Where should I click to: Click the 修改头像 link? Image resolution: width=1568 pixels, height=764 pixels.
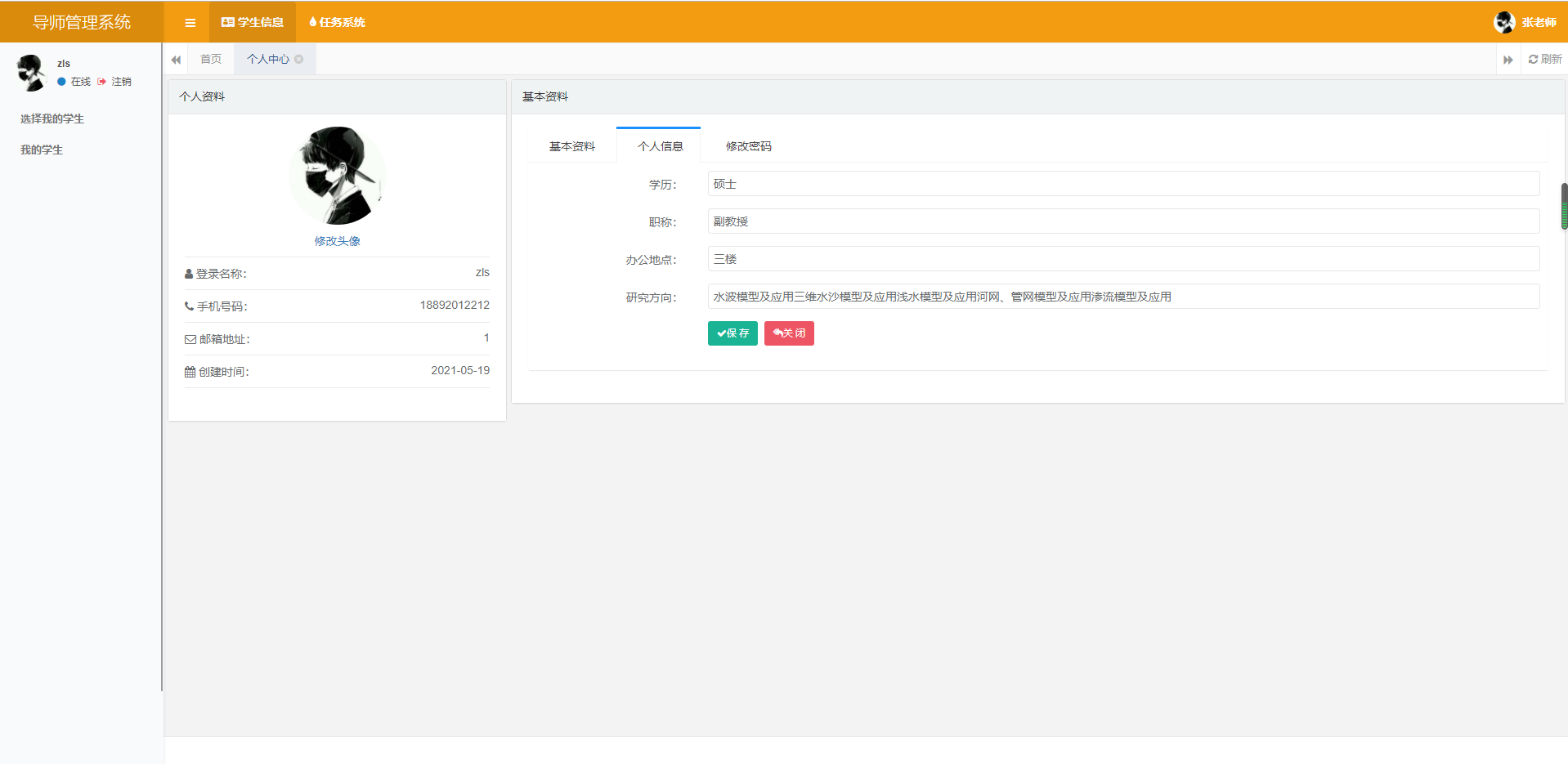[337, 241]
